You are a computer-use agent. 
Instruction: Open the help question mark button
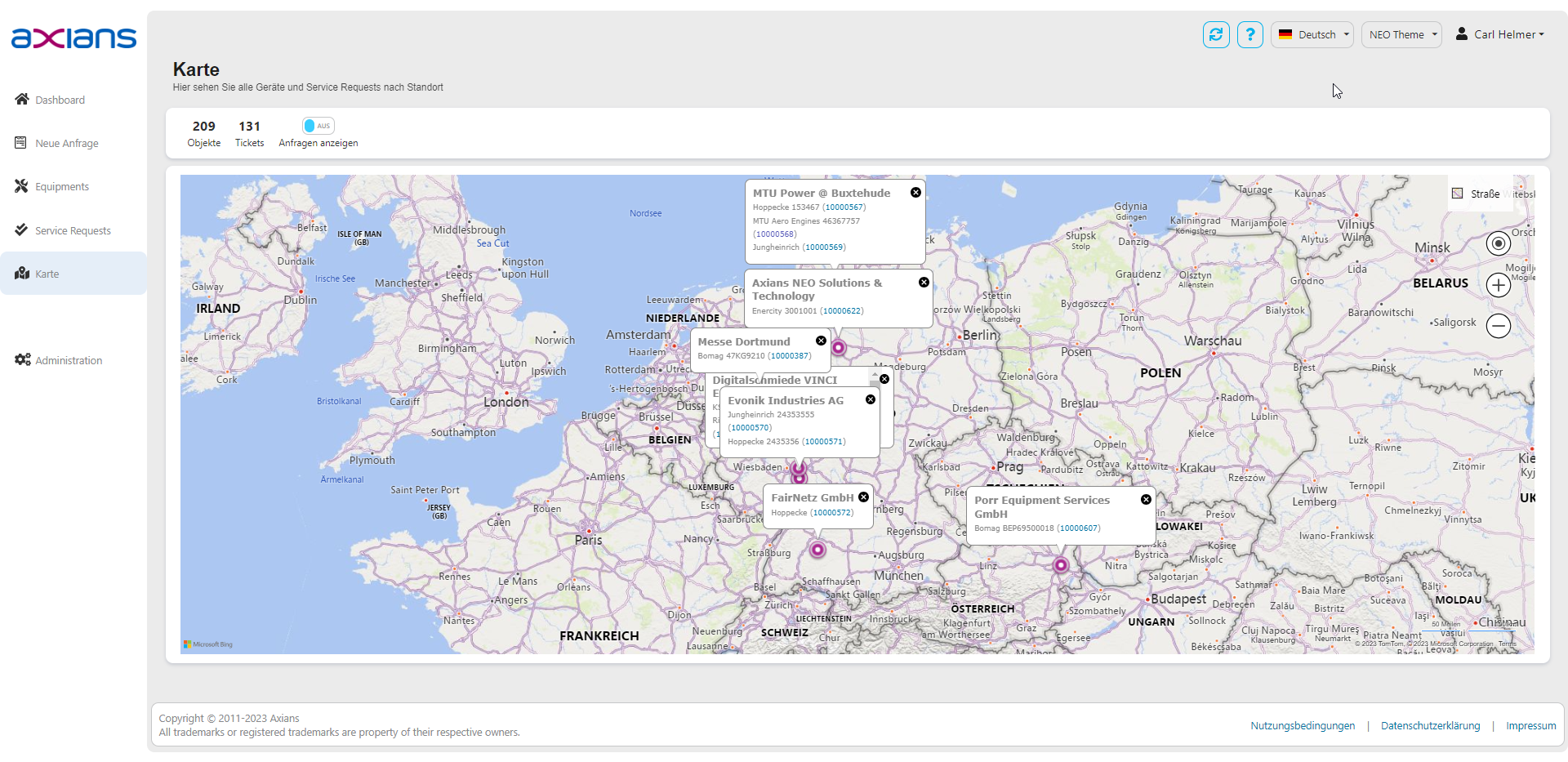tap(1250, 34)
